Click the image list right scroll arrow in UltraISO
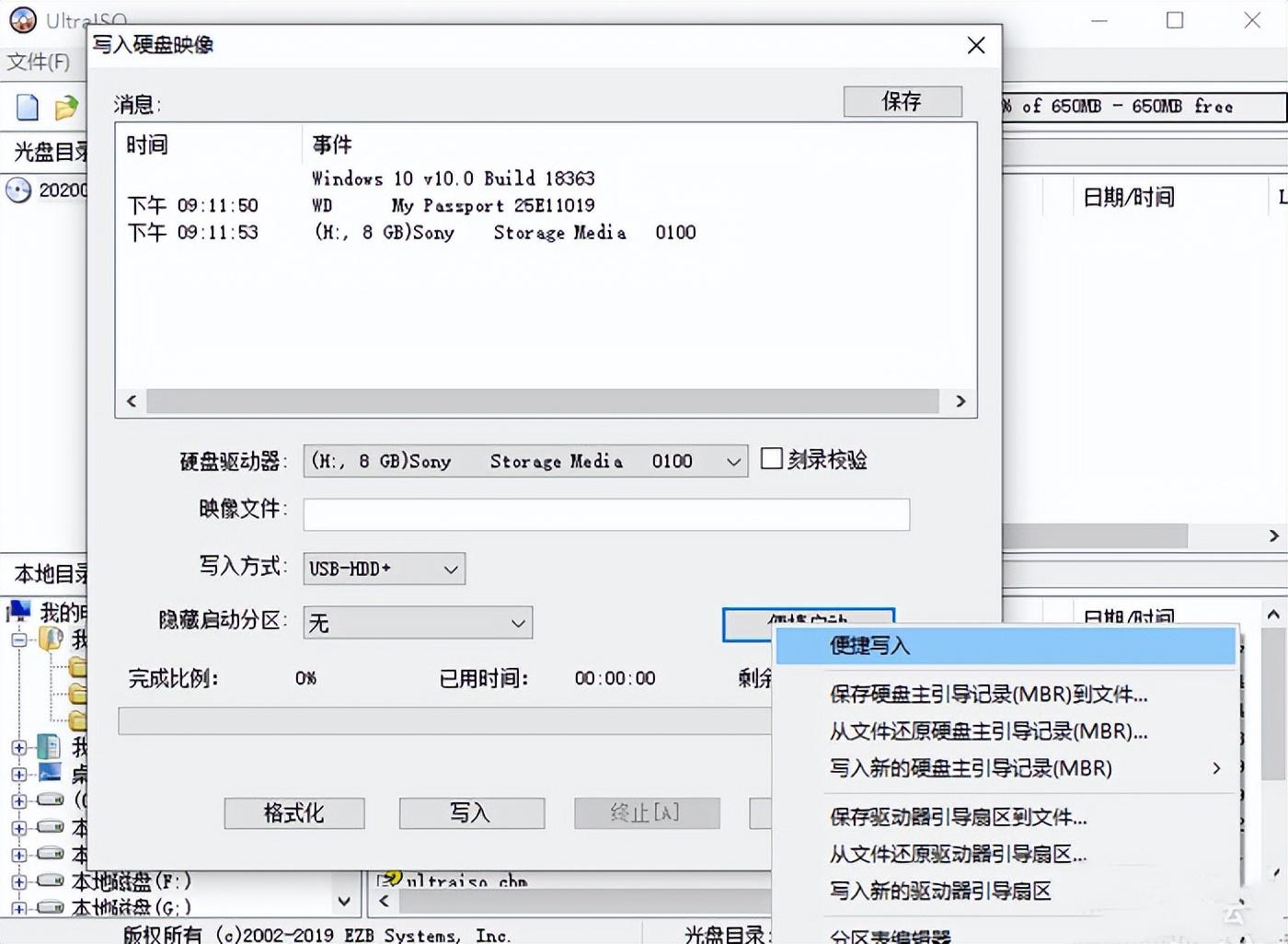Viewport: 1288px width, 944px height. coord(1274,535)
